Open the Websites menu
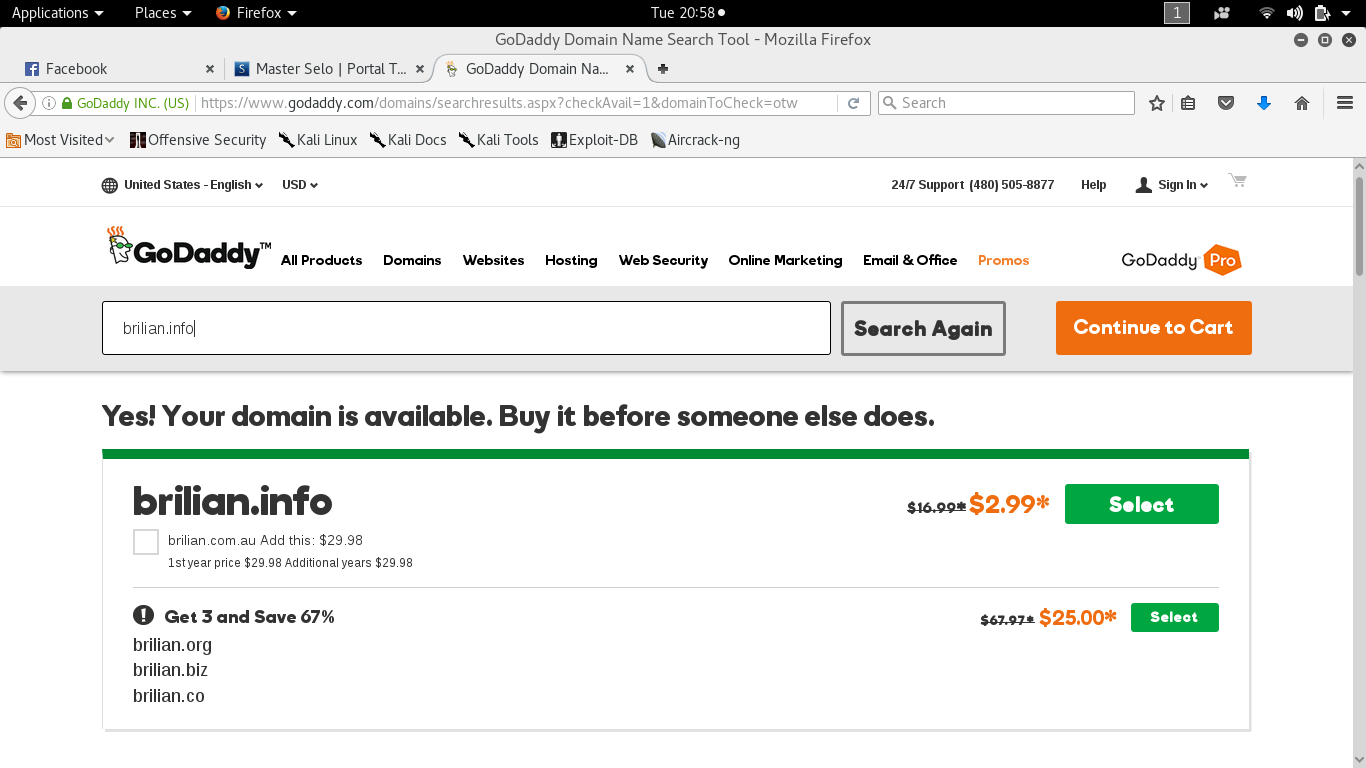This screenshot has width=1366, height=768. coord(493,260)
